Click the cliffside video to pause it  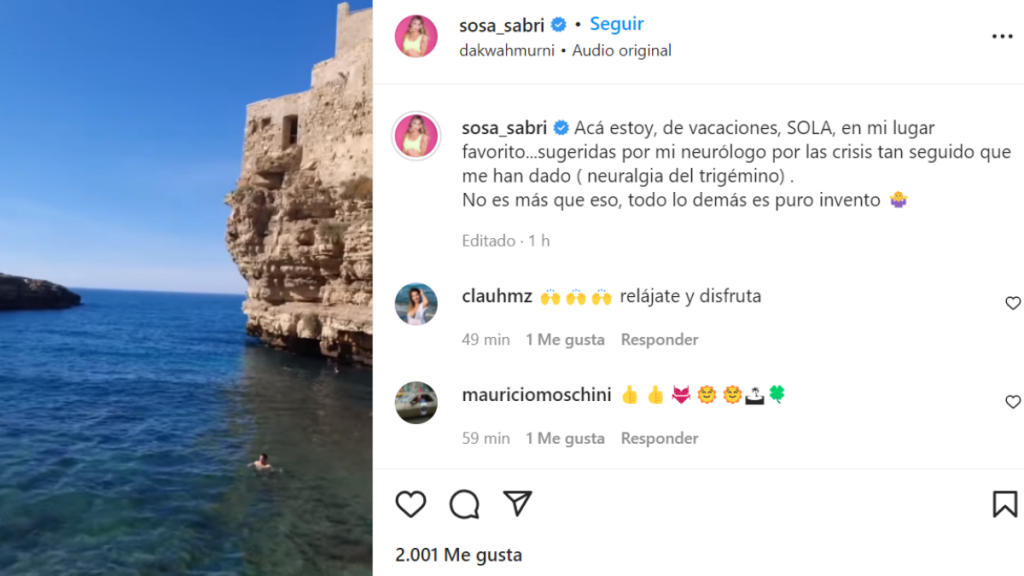pyautogui.click(x=186, y=288)
